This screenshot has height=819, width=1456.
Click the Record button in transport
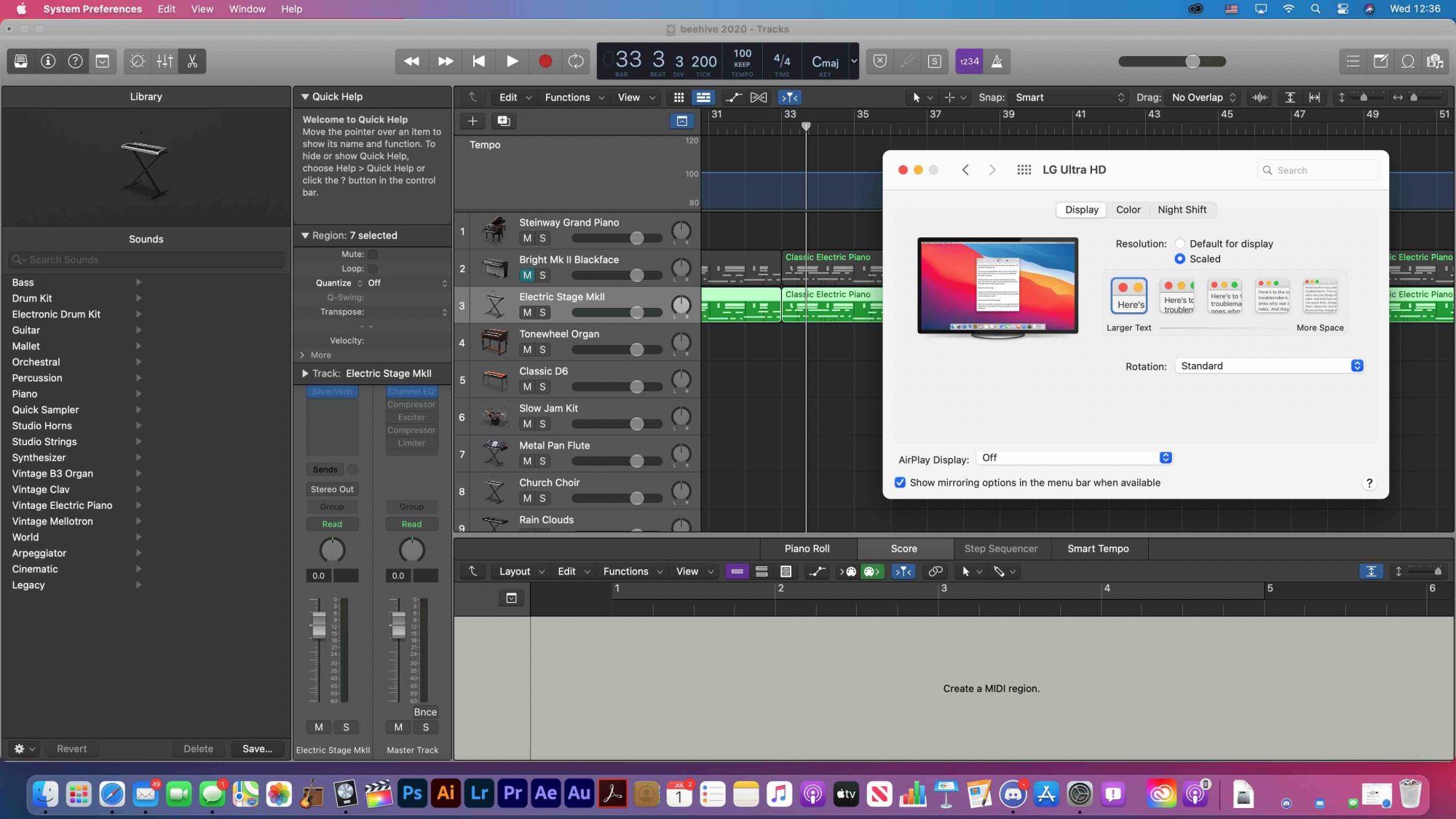coord(545,61)
